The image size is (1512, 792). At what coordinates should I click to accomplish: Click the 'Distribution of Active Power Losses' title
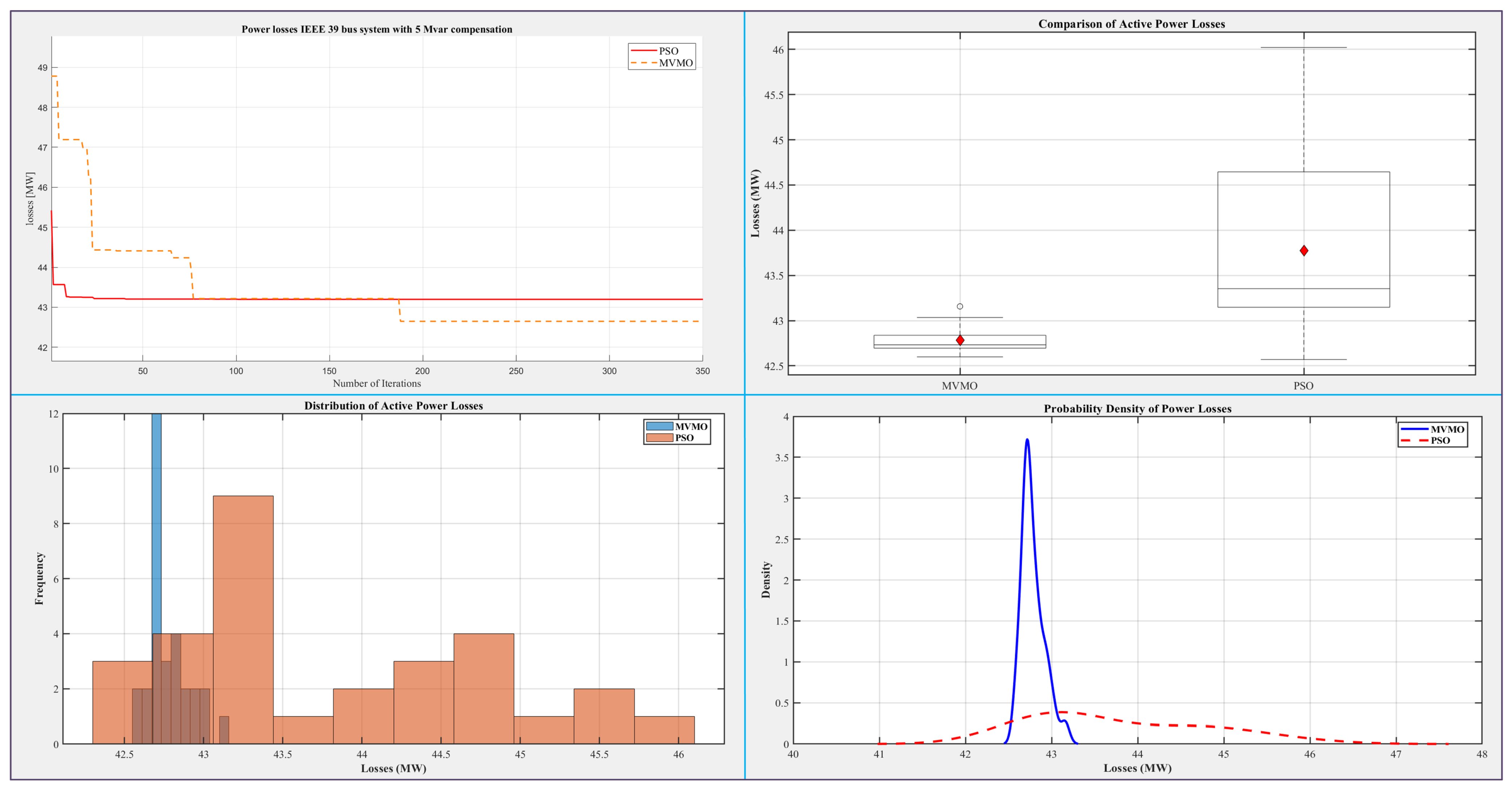tap(393, 406)
